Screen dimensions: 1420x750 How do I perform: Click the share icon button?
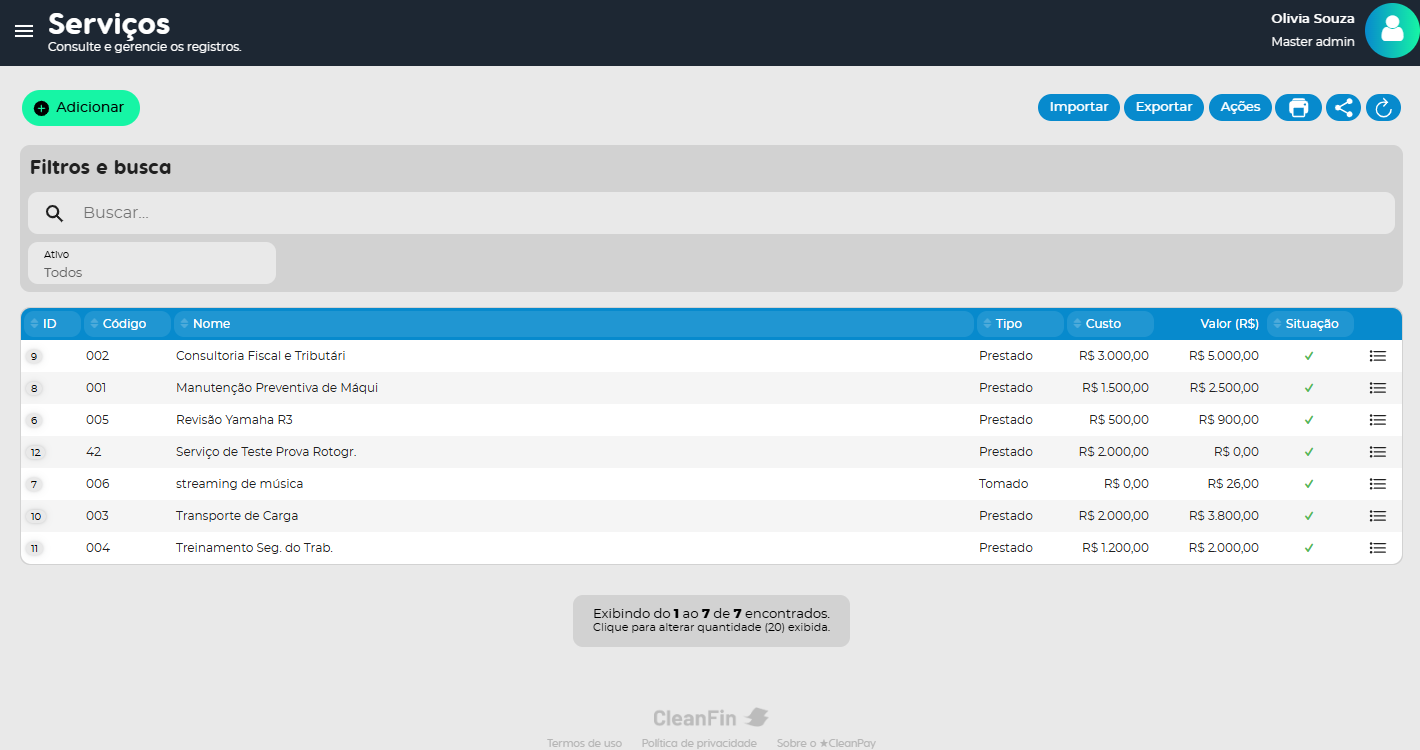click(1343, 108)
